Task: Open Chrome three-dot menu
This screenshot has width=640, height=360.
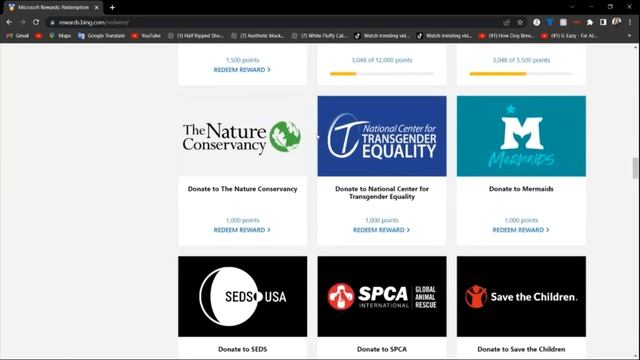Action: [x=630, y=22]
